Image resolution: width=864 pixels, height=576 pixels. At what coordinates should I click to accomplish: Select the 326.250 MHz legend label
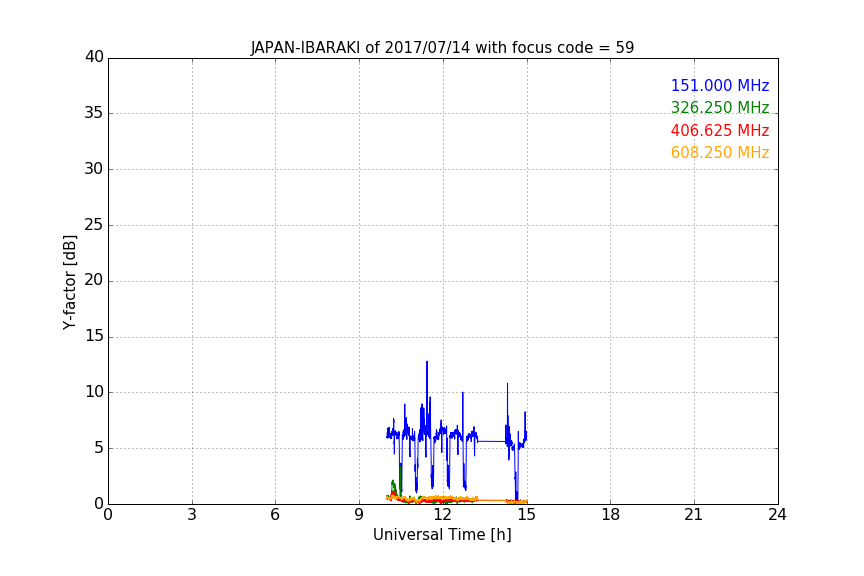[x=720, y=107]
